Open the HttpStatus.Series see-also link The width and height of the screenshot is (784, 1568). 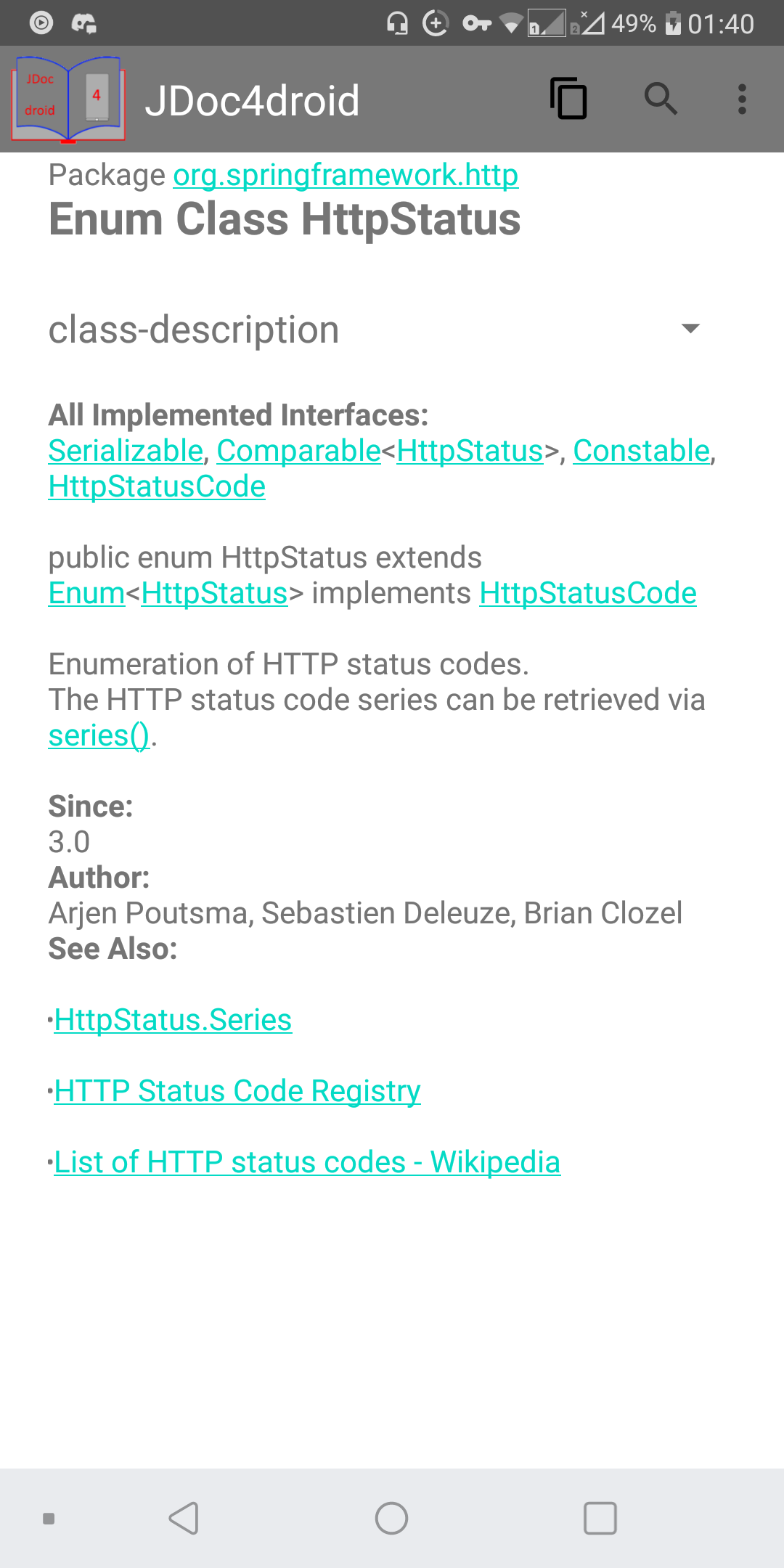[173, 1020]
